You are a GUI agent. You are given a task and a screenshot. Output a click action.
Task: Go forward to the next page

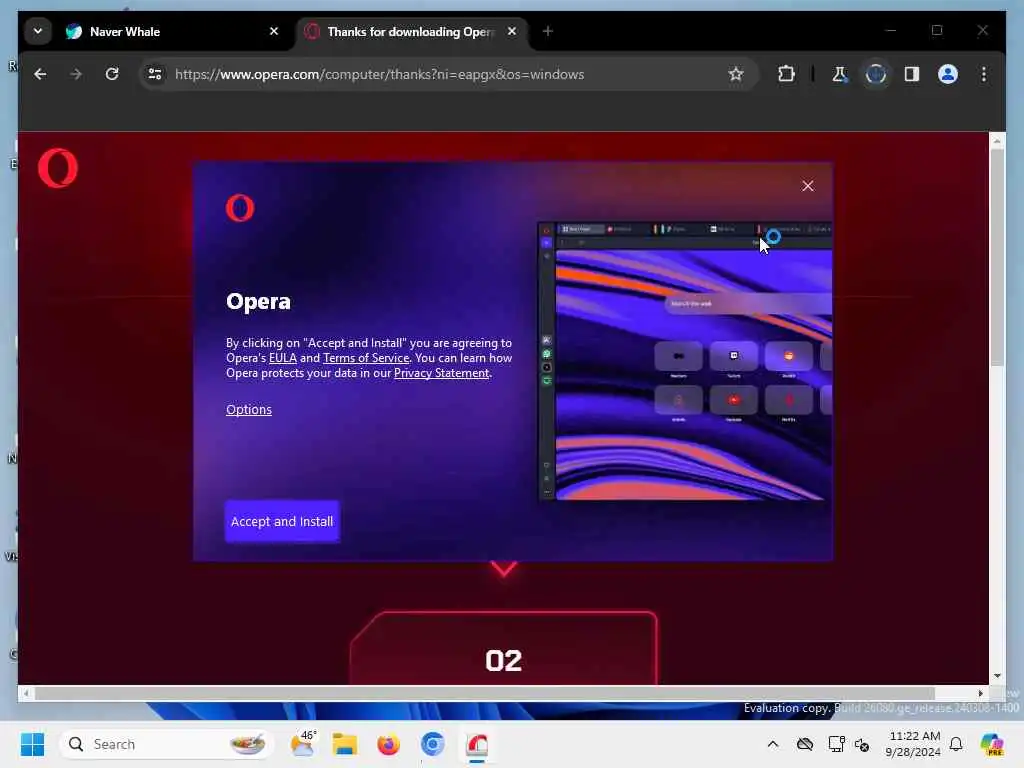tap(76, 74)
